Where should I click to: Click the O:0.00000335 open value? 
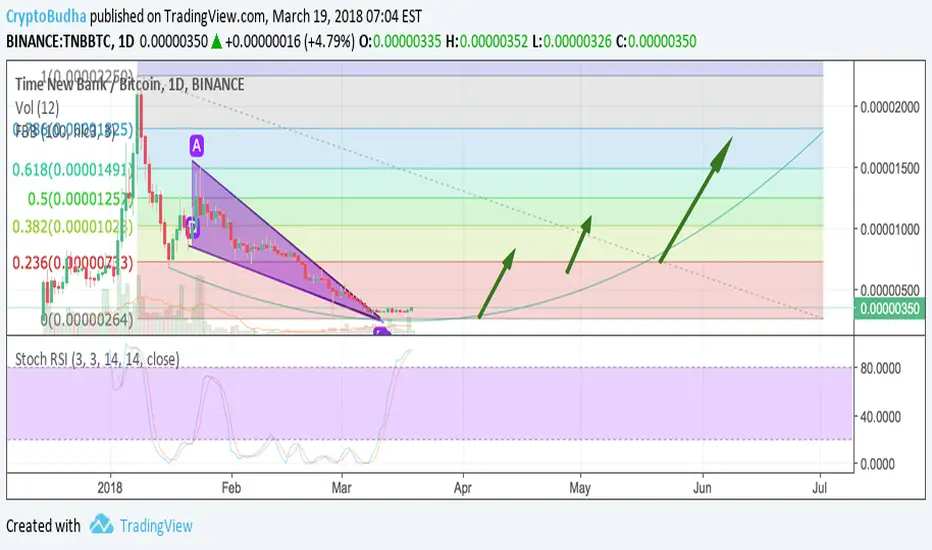click(400, 42)
